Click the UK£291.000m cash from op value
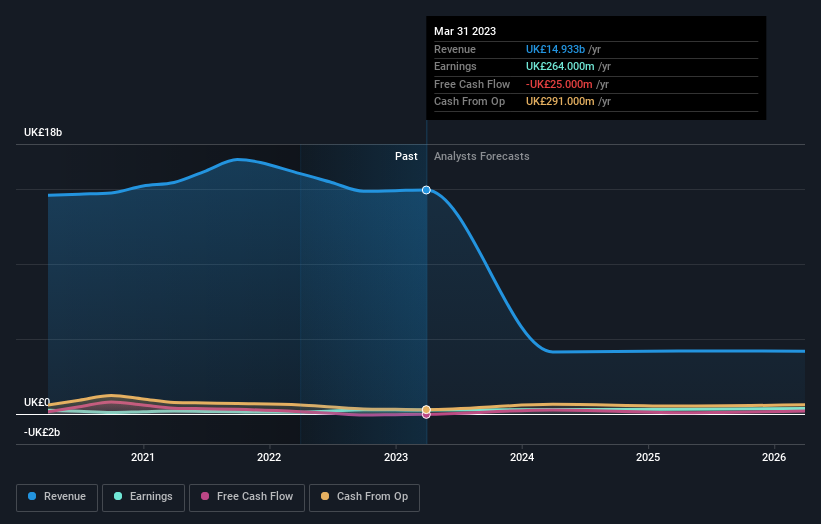Screen dimensions: 821x524 point(560,102)
